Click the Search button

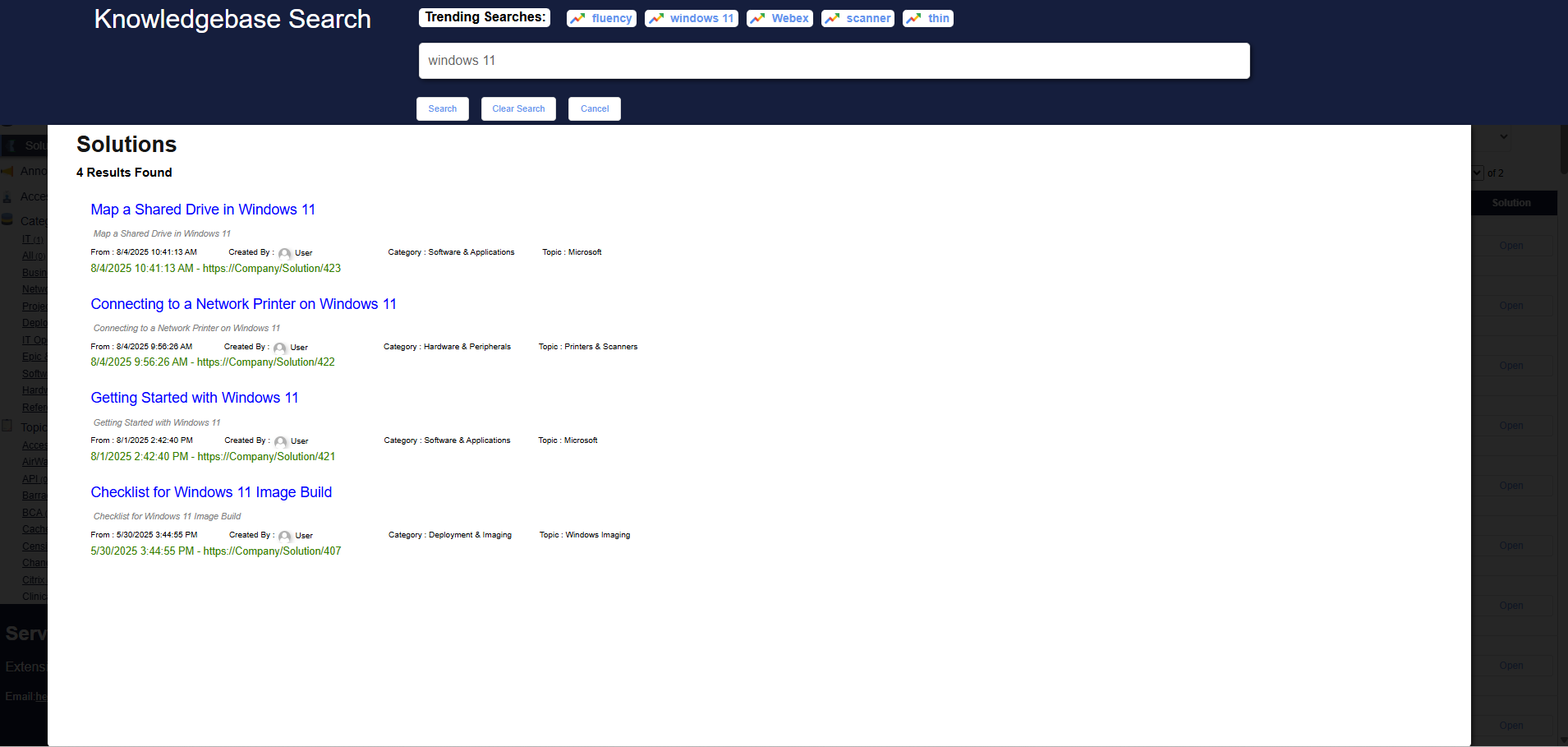tap(443, 108)
